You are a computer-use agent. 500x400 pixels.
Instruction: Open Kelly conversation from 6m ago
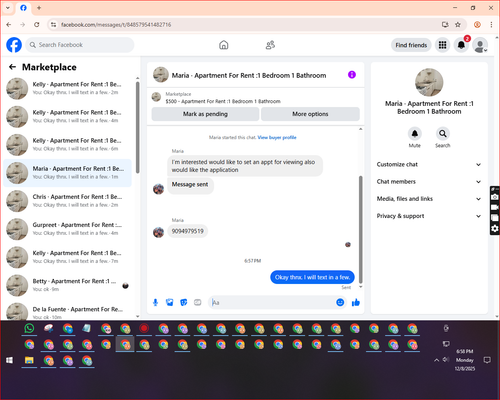click(68, 145)
